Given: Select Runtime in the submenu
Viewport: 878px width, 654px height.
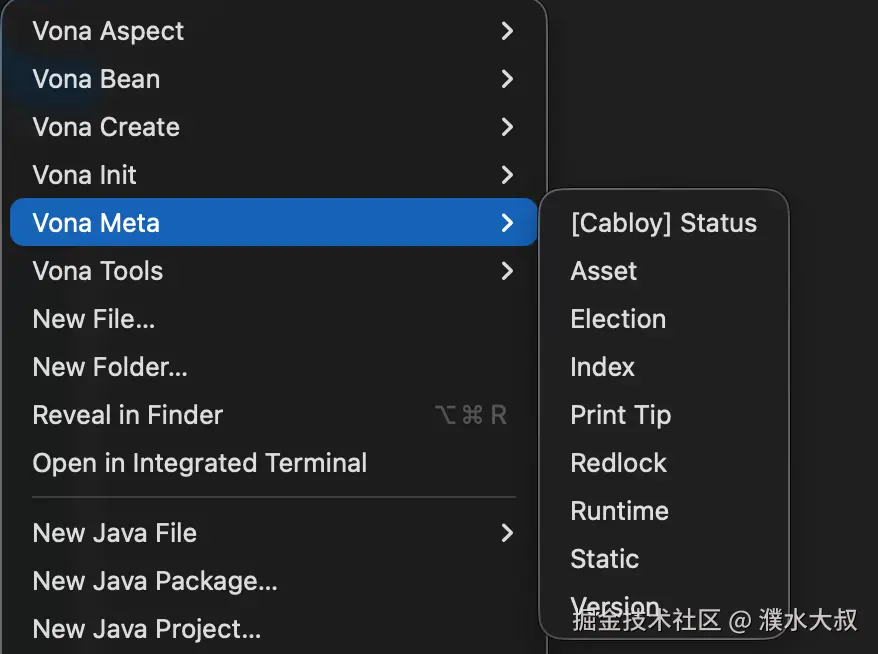Looking at the screenshot, I should [620, 511].
